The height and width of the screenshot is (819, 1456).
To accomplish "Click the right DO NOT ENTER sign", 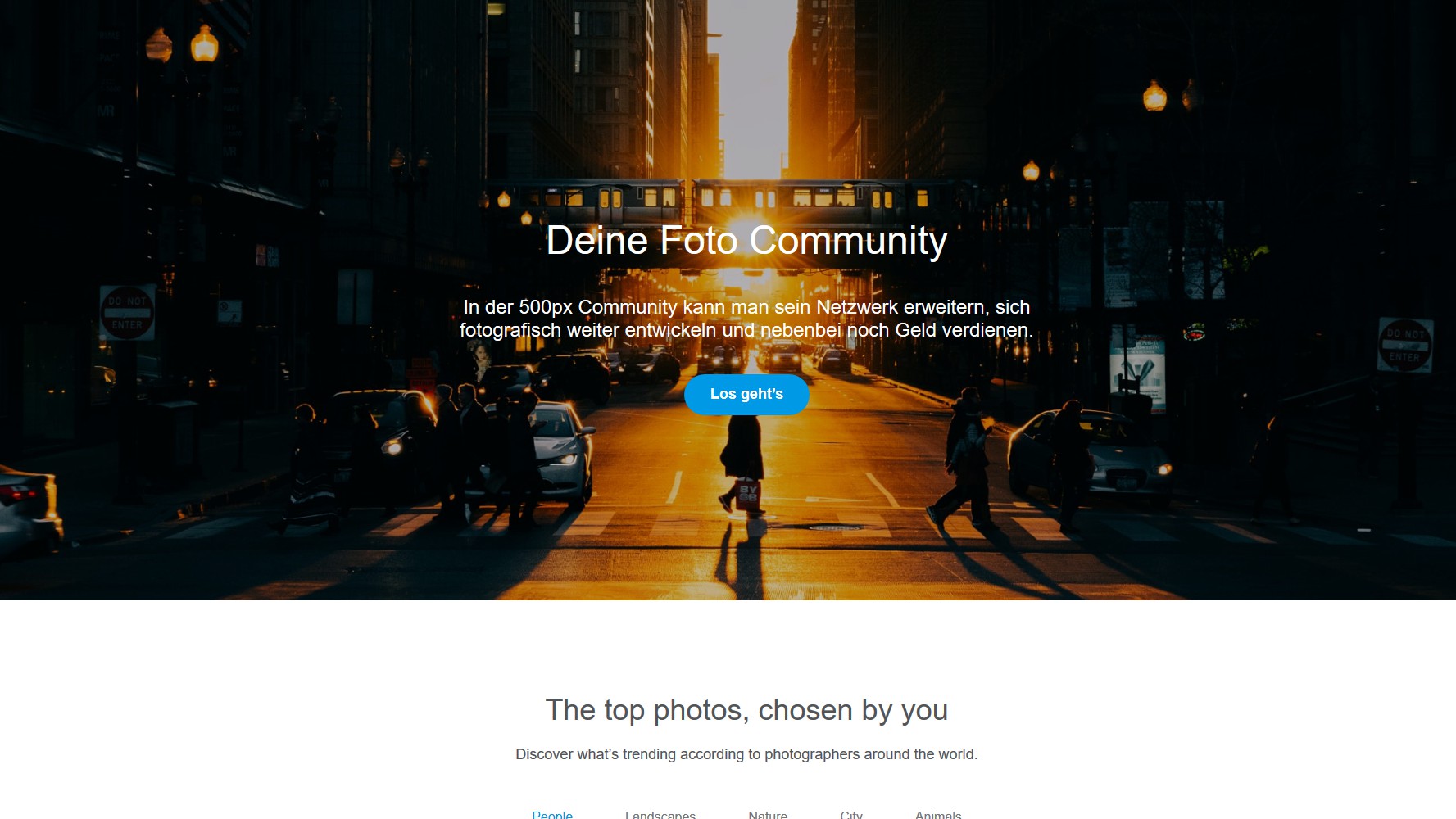I will coord(1404,345).
